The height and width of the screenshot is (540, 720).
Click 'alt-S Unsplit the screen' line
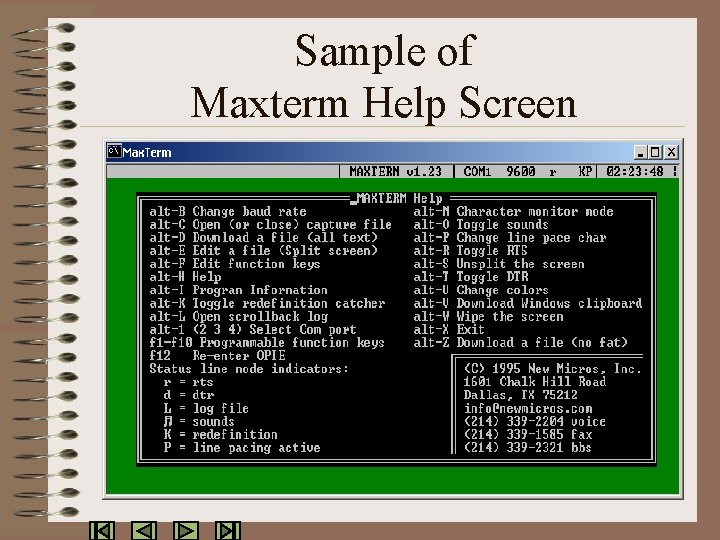coord(499,264)
